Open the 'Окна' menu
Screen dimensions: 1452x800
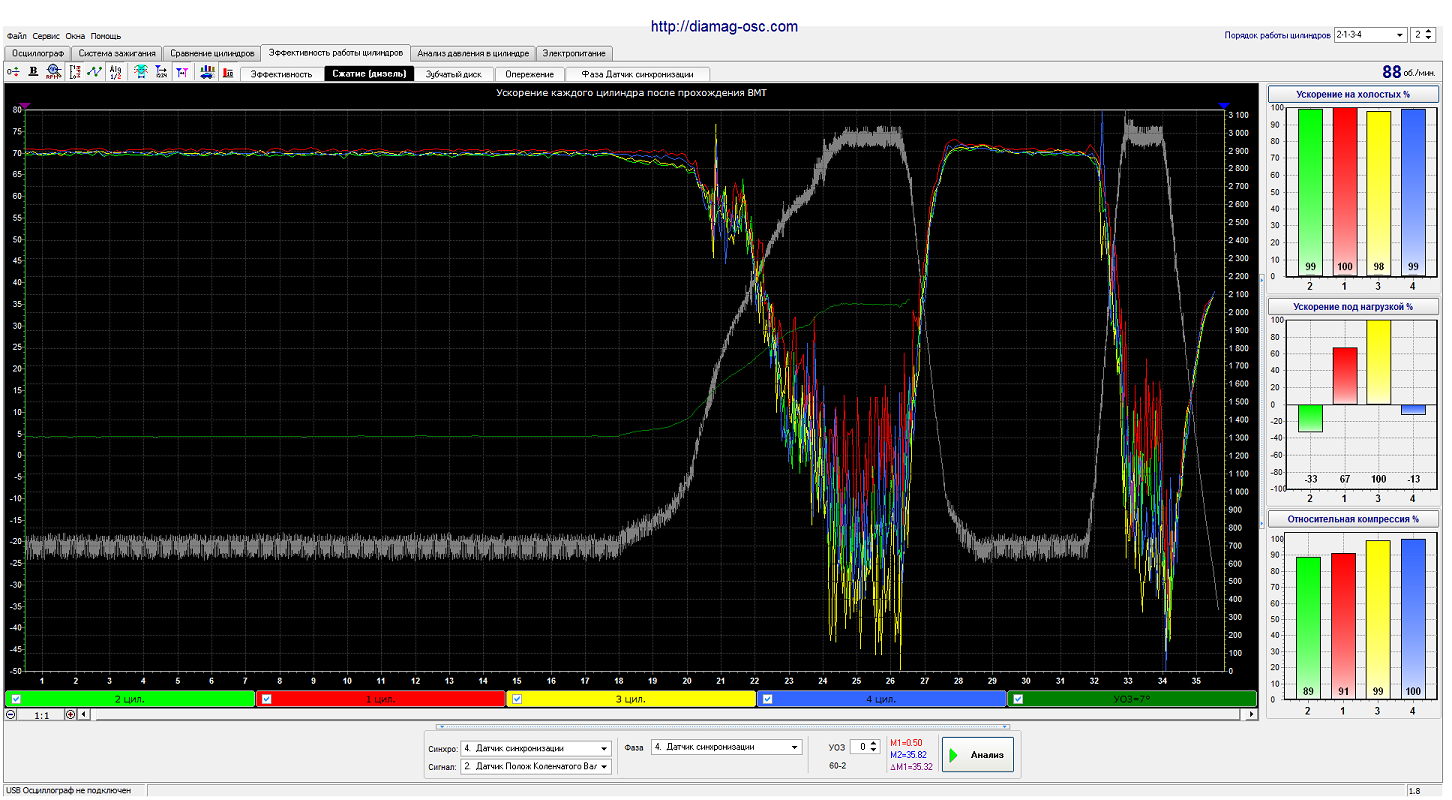click(x=75, y=35)
